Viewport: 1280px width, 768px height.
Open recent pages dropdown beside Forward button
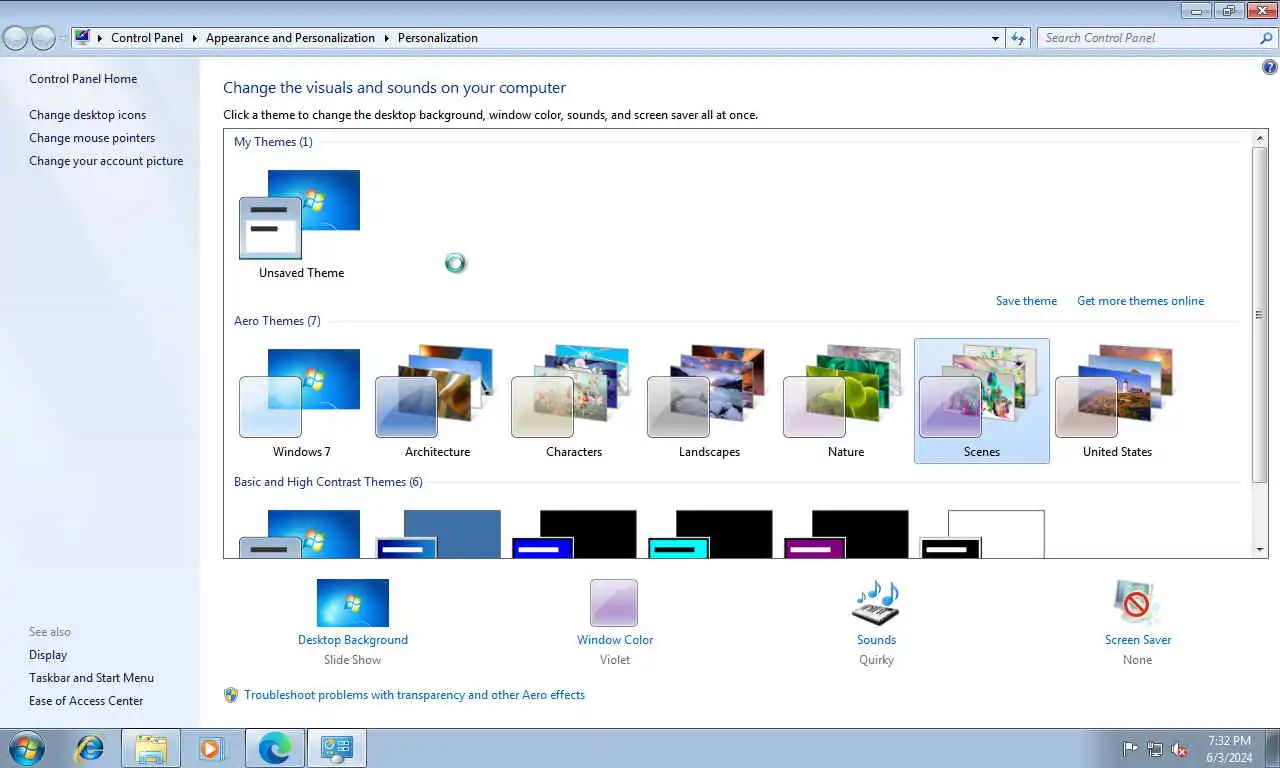click(x=63, y=38)
